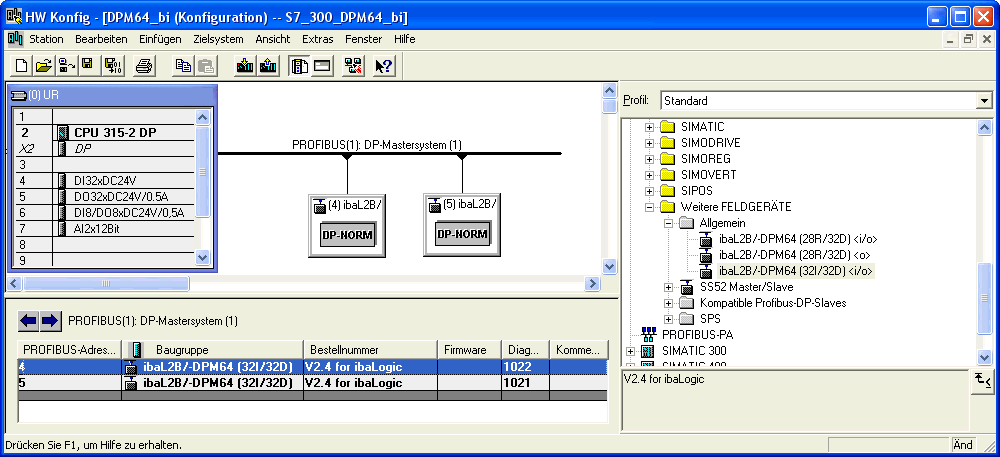Click the Weitere FELDGERÄTE folder

pos(736,207)
